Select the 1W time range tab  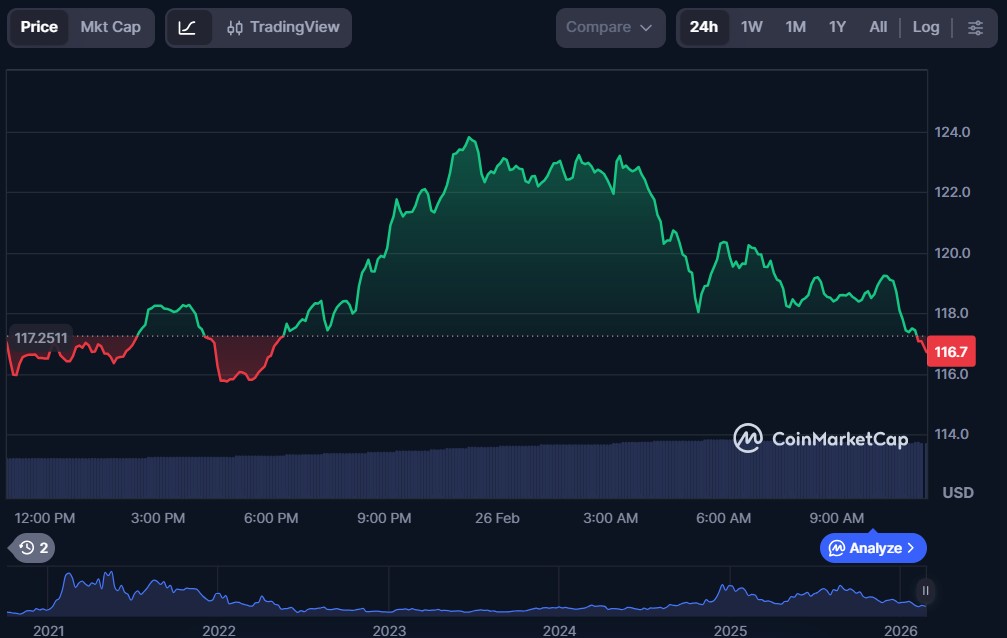click(x=751, y=27)
